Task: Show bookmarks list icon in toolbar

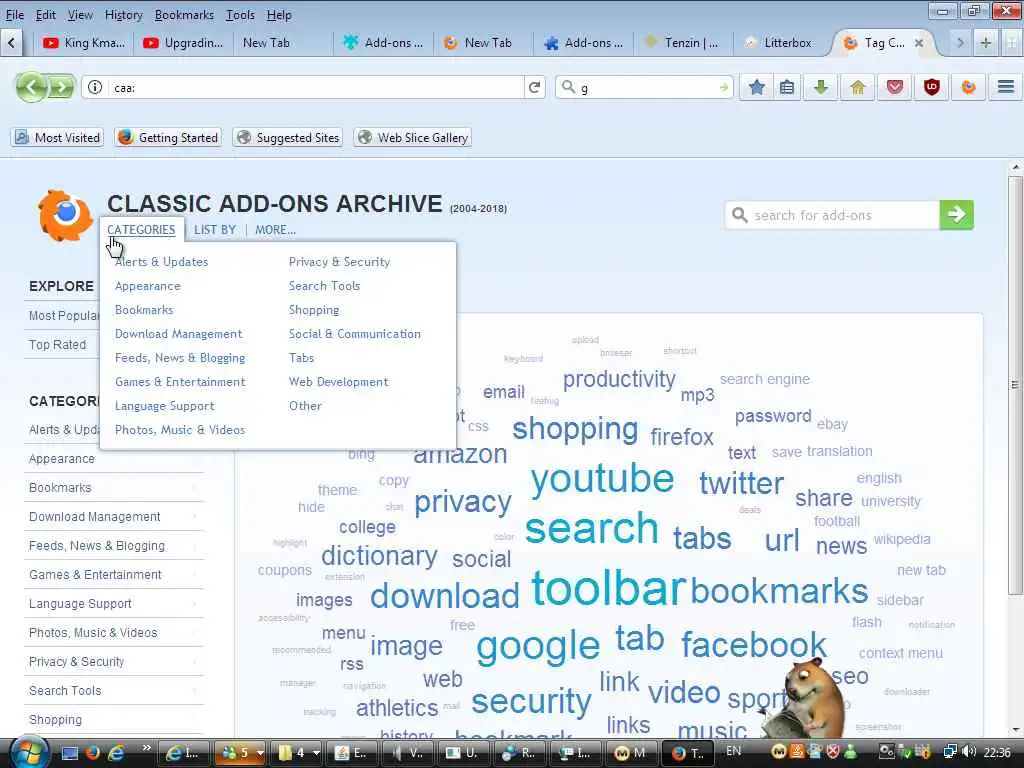Action: (x=788, y=87)
